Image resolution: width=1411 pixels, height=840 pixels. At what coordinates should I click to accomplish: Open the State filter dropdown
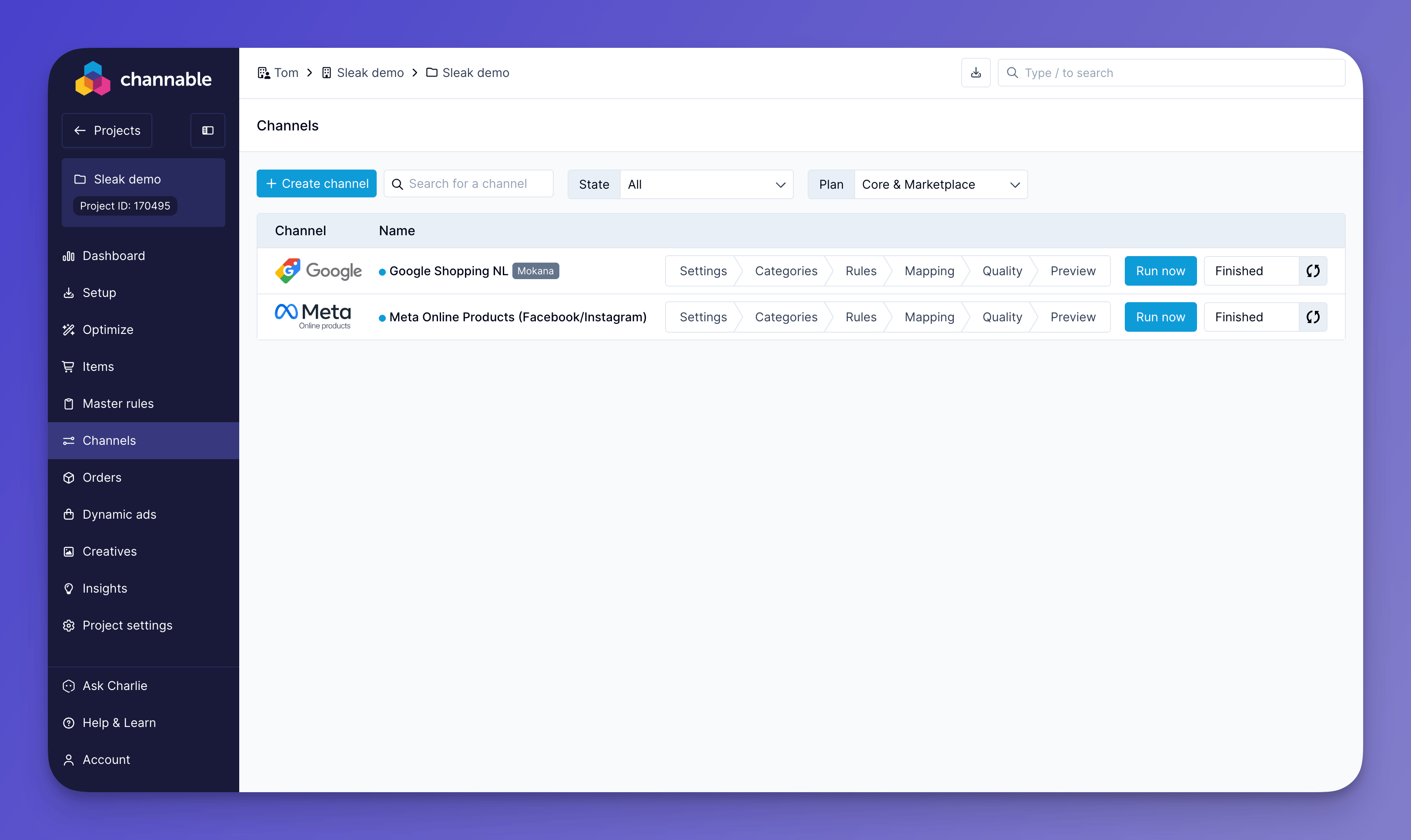pos(706,184)
